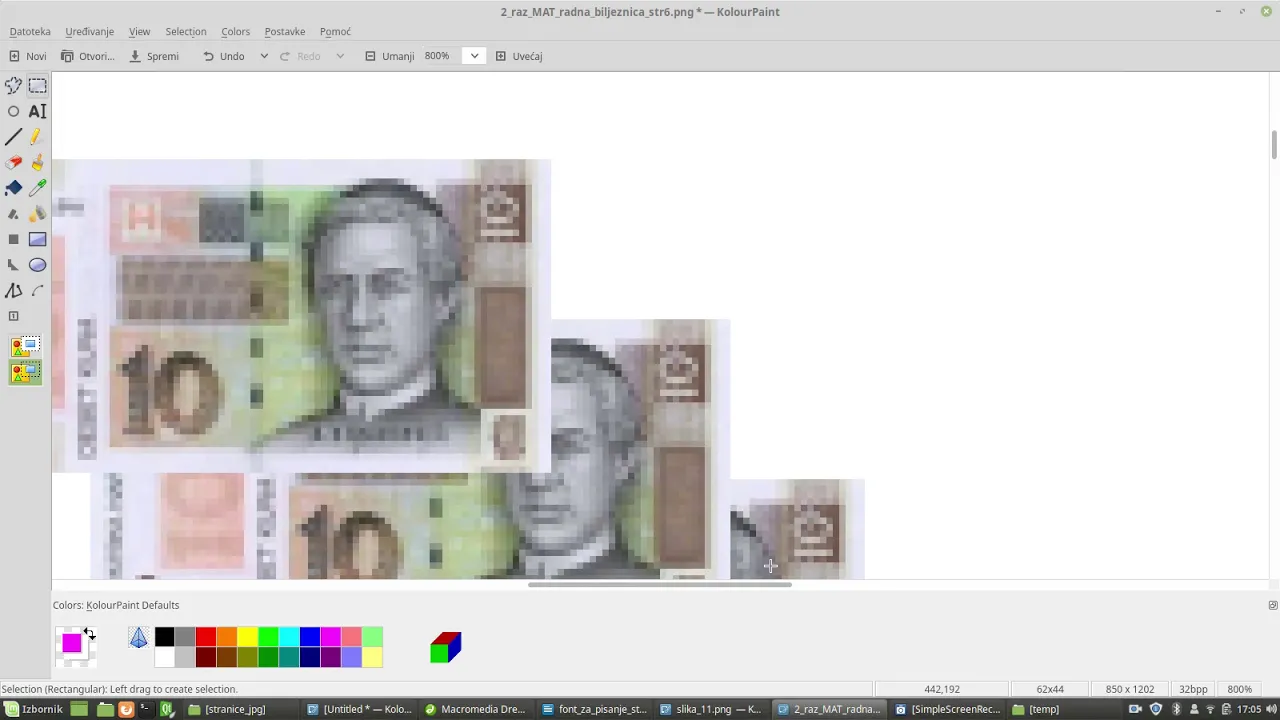The width and height of the screenshot is (1280, 720).
Task: Click Uvećaj to zoom in
Action: (x=518, y=56)
